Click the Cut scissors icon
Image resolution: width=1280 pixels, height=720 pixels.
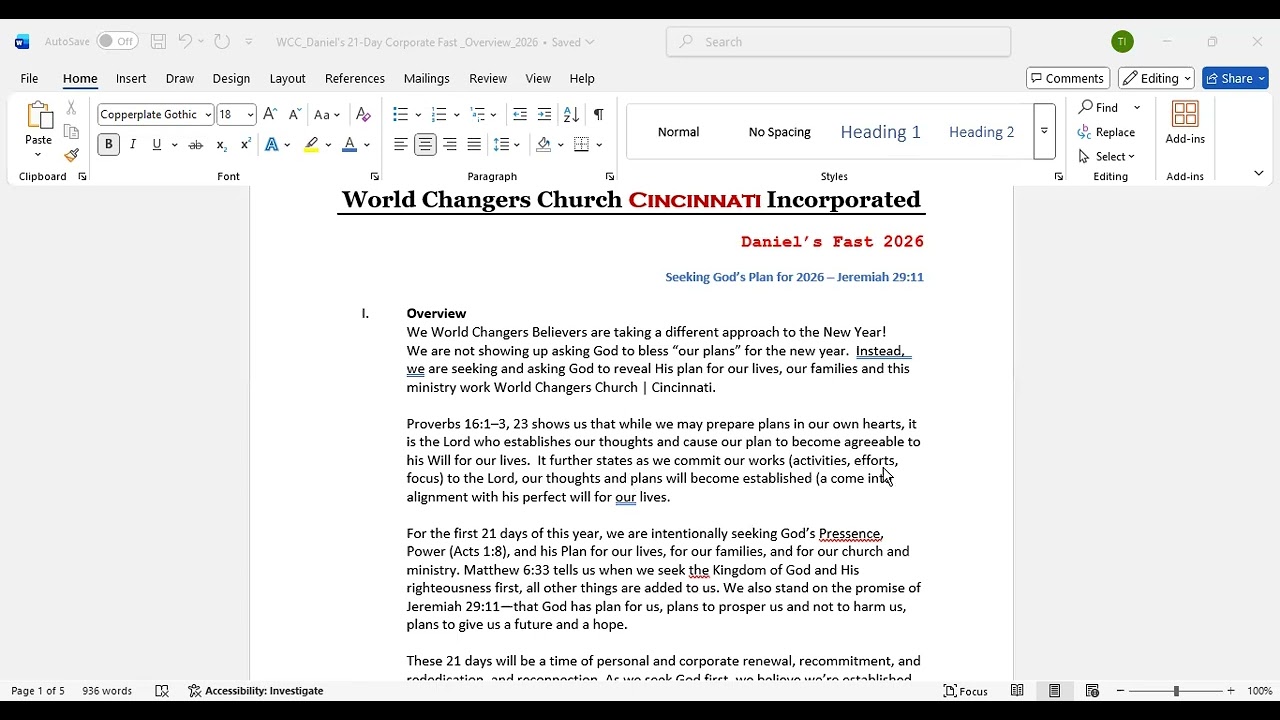[71, 108]
